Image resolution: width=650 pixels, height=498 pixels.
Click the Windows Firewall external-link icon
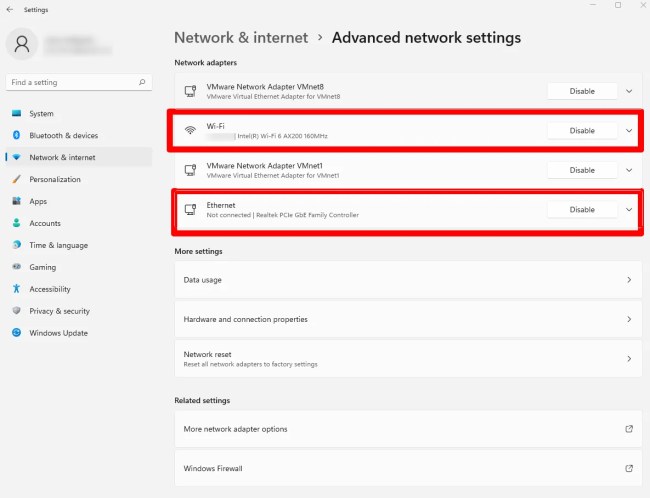(629, 468)
